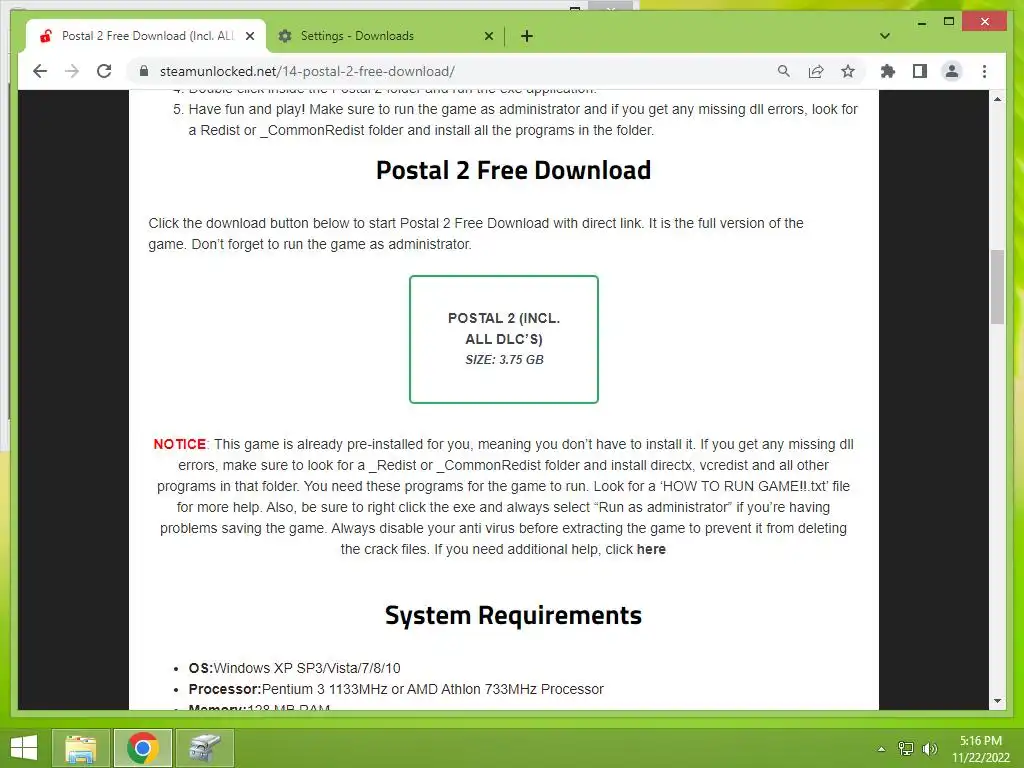Click the Processor: Pentium 3 requirement line
Screen dimensions: 1024x768
[x=396, y=689]
